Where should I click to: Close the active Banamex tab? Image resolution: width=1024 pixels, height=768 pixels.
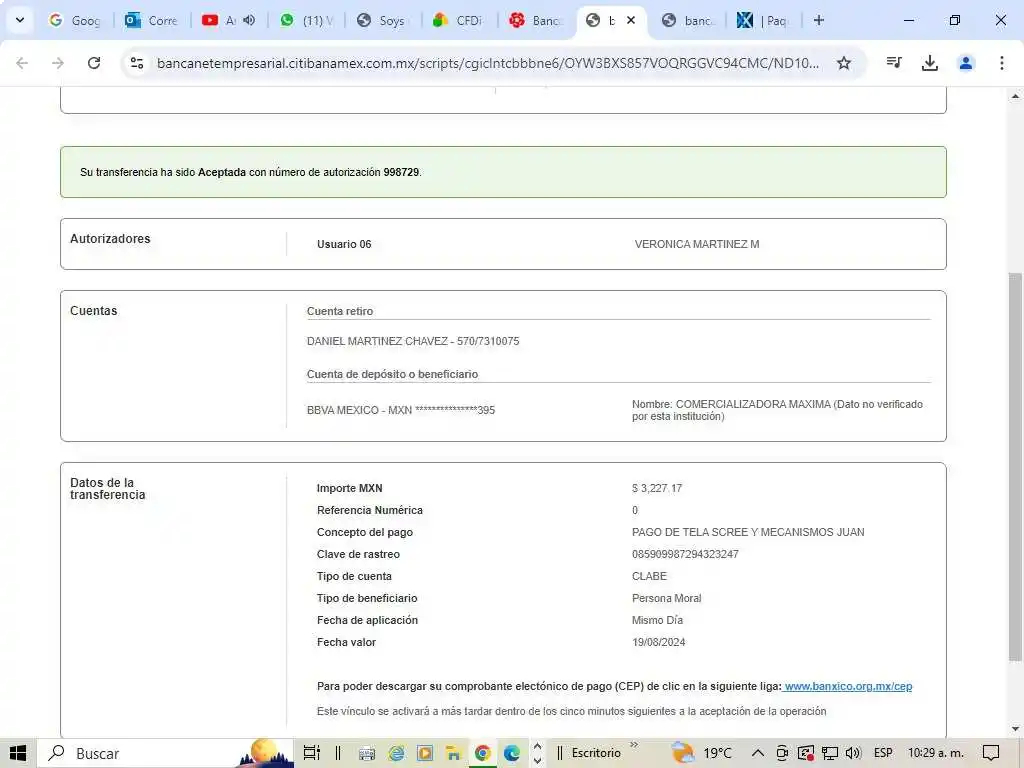631,20
